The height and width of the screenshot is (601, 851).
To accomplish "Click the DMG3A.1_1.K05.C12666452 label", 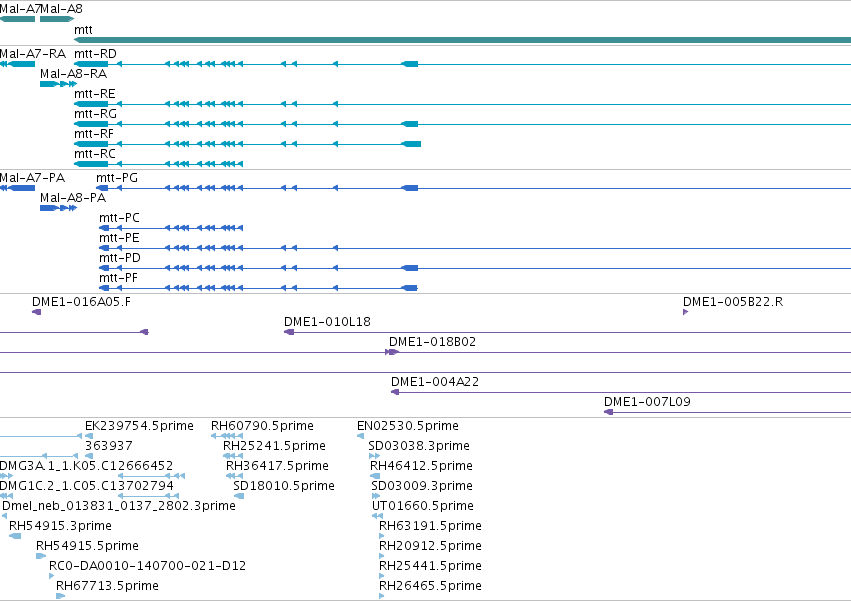I will click(86, 466).
